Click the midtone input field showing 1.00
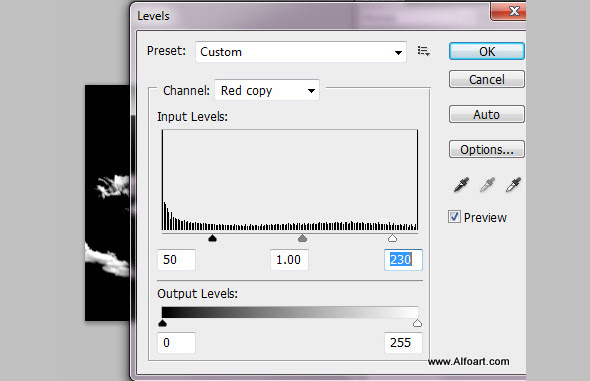Screen dimensions: 590x381 coord(289,260)
